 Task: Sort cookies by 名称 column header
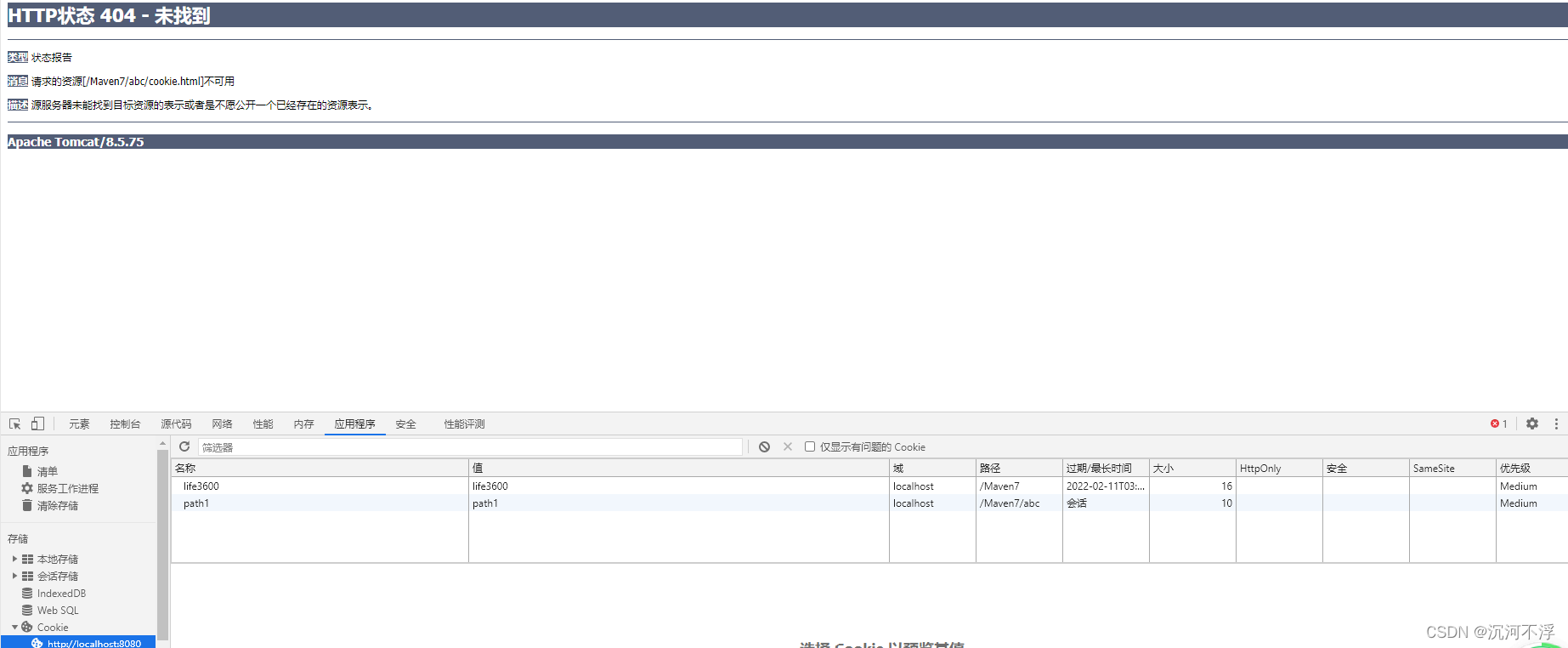[320, 468]
